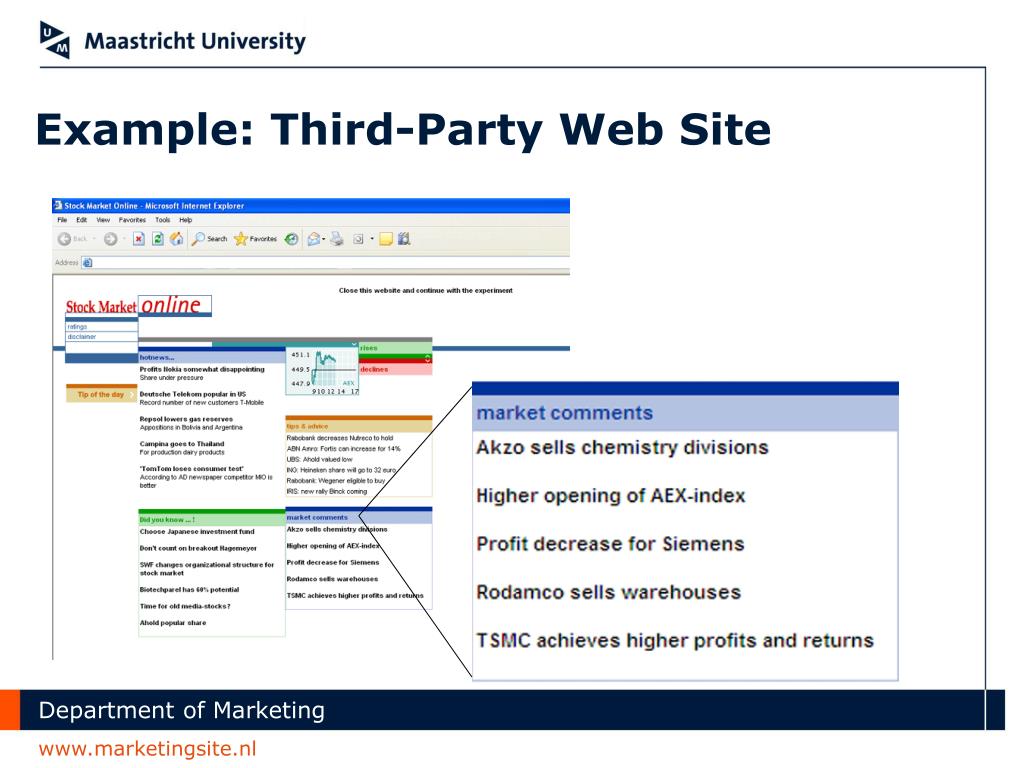
Task: Open the Tools menu
Action: tap(163, 220)
